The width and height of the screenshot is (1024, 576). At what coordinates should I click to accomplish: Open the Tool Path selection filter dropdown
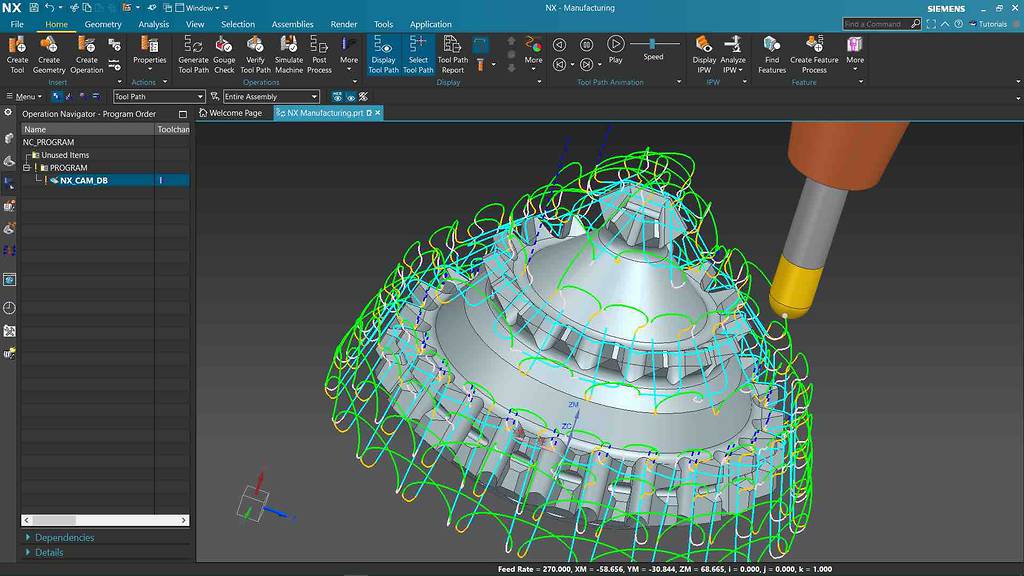coord(159,97)
